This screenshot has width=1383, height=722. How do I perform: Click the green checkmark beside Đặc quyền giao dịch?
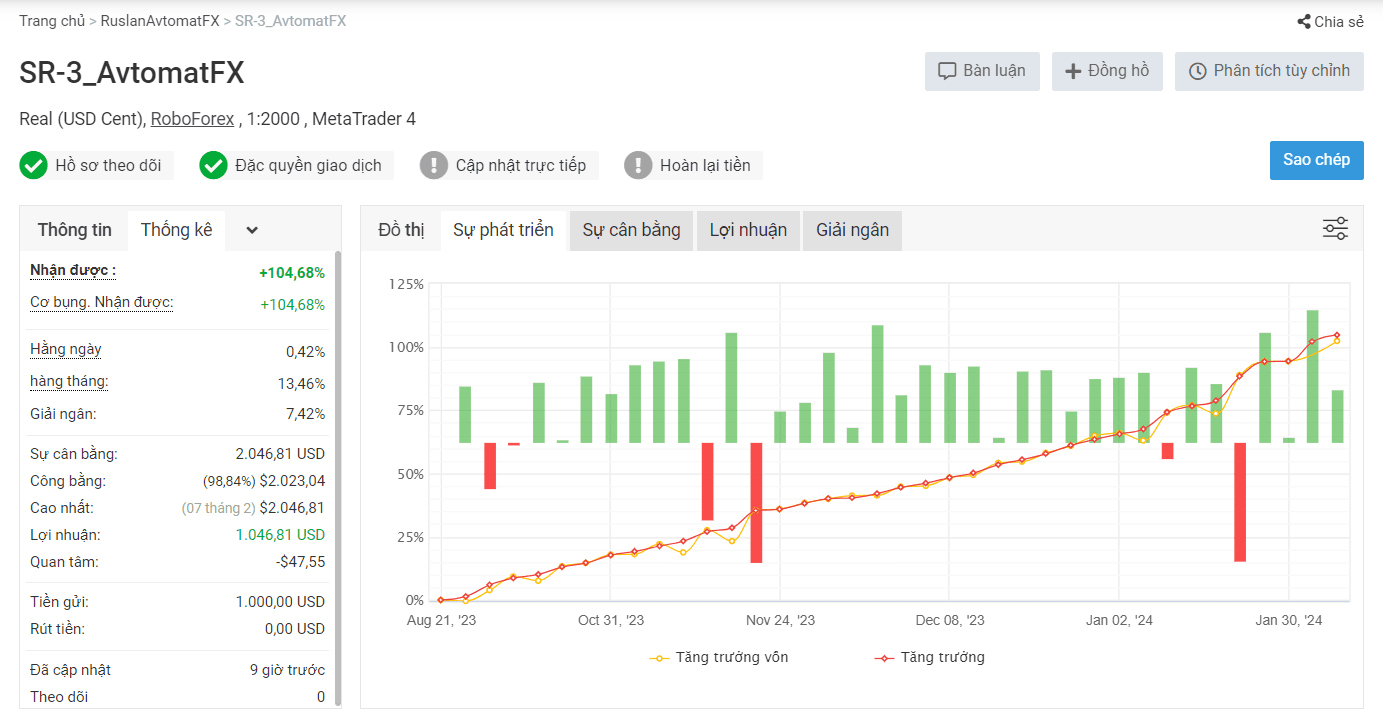coord(213,166)
